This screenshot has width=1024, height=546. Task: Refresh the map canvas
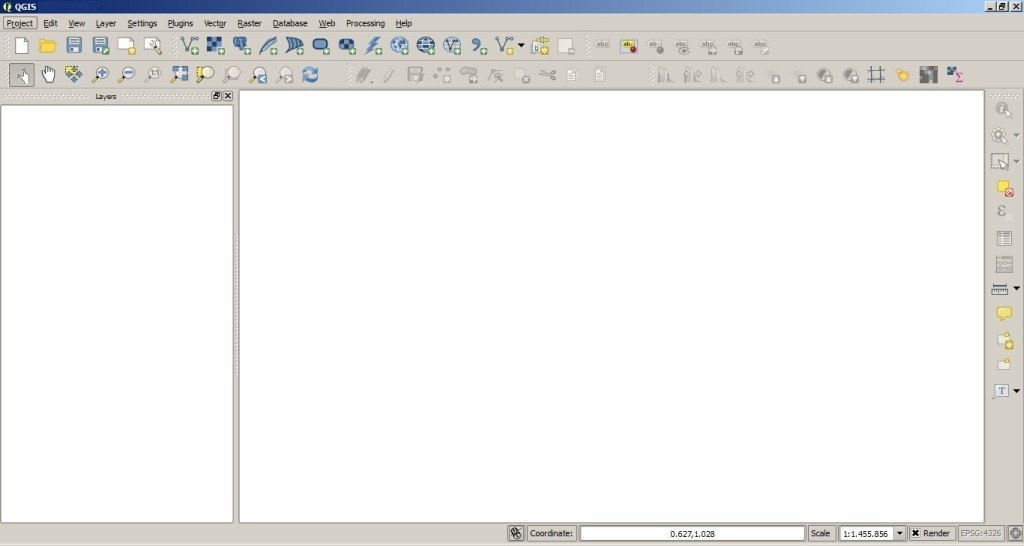(x=310, y=75)
